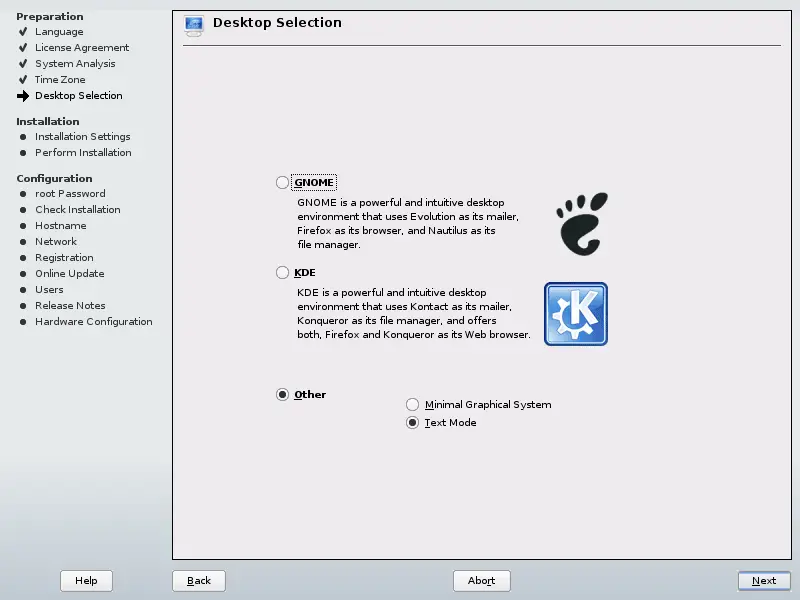This screenshot has width=800, height=600.
Task: Click the checkmark next to License Agreement
Action: [x=23, y=47]
